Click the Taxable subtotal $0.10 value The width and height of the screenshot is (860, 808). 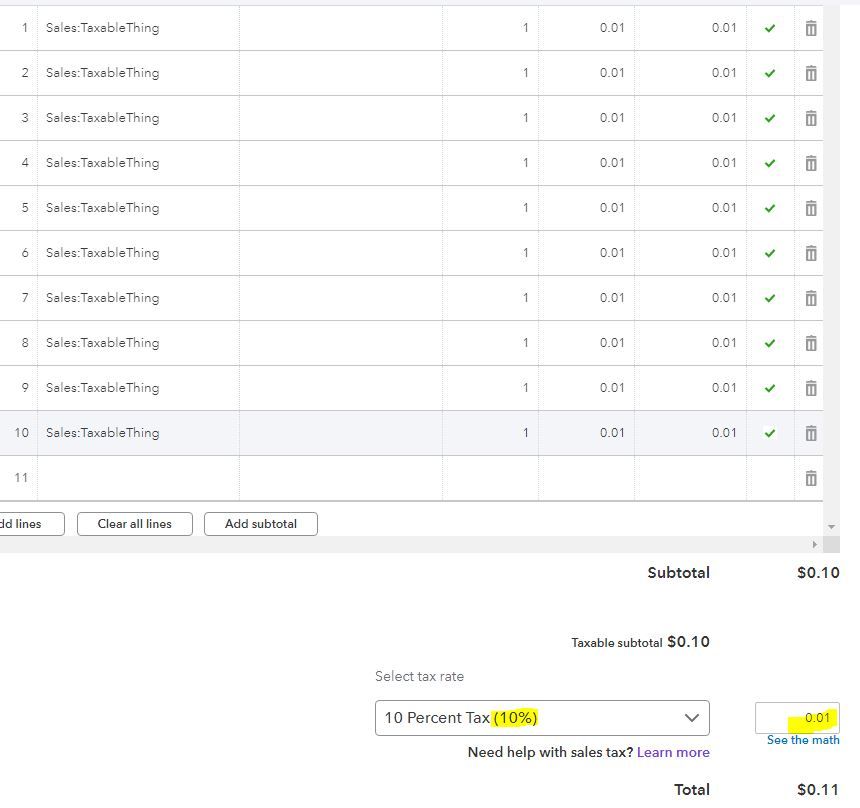coord(688,642)
